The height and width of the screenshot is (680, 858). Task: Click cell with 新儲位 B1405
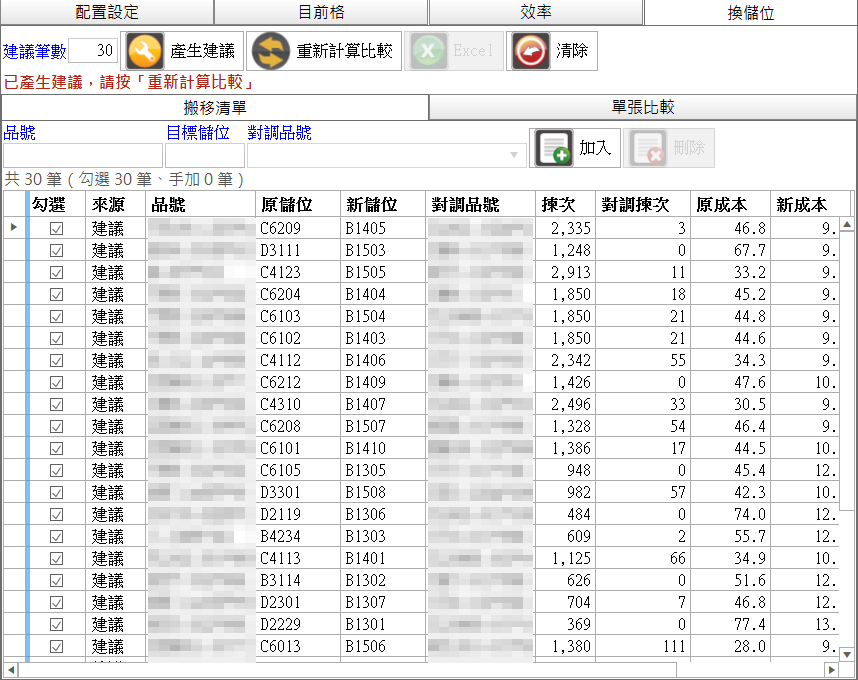383,228
